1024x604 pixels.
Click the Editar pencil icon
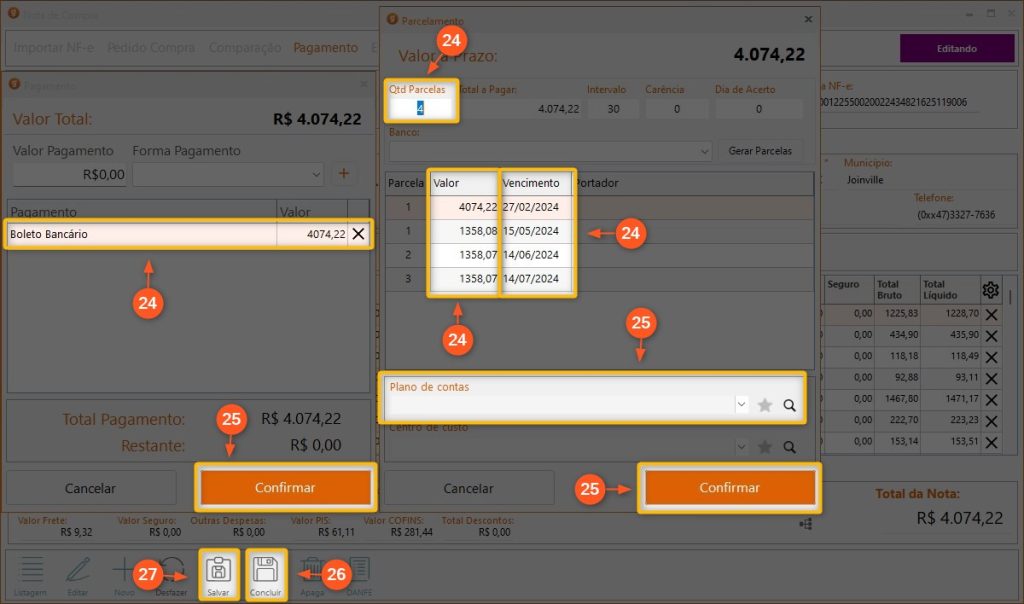[78, 570]
